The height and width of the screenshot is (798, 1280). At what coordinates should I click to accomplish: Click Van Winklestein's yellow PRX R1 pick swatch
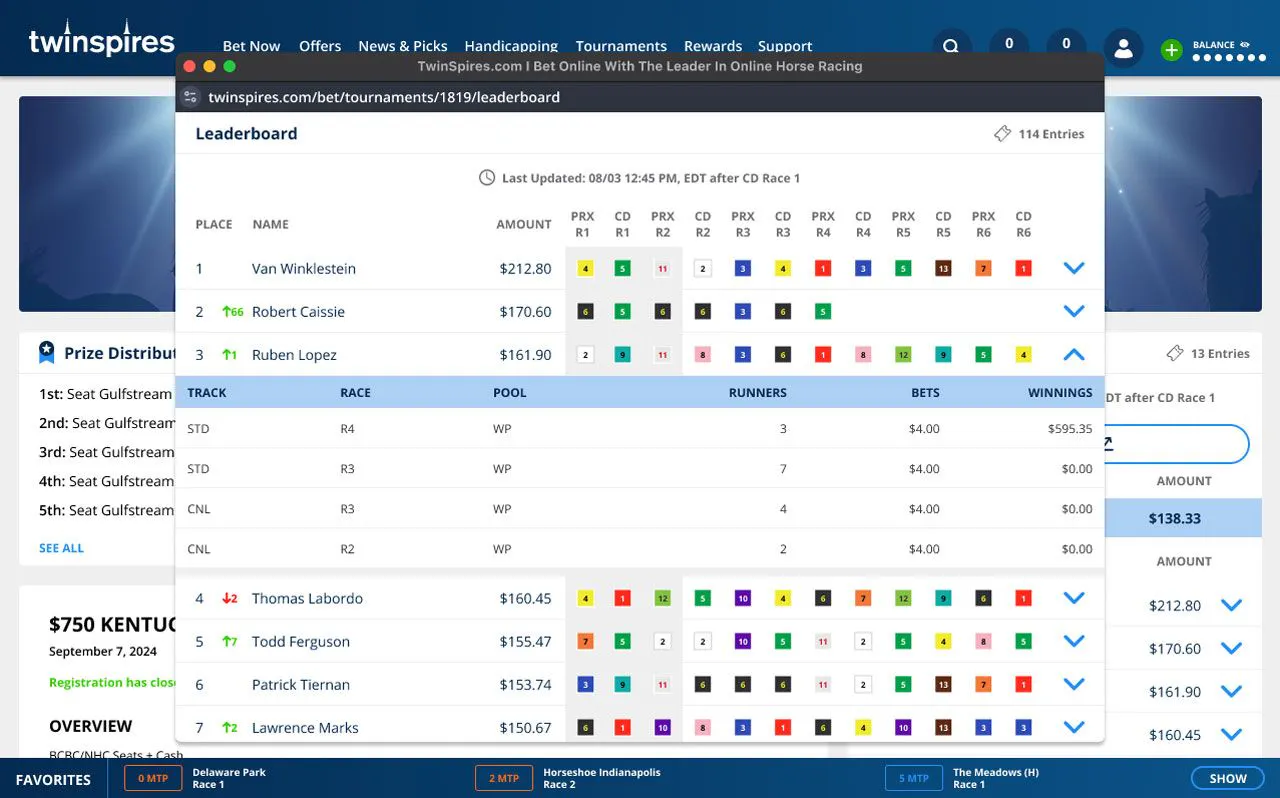point(585,268)
